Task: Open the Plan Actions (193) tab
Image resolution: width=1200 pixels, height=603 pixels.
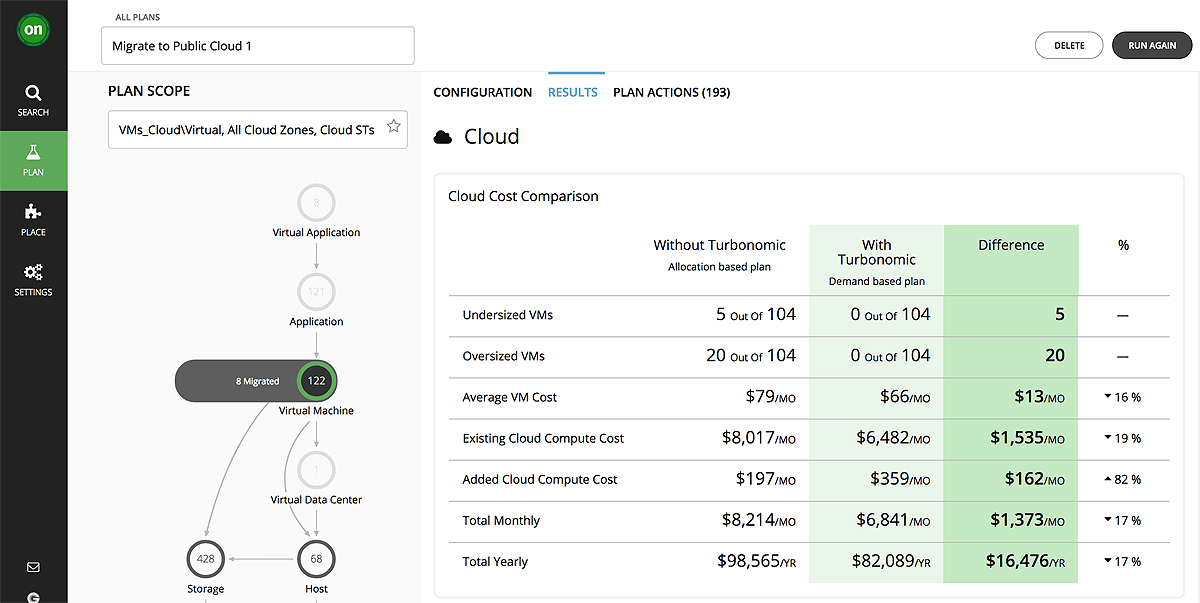Action: click(x=671, y=92)
